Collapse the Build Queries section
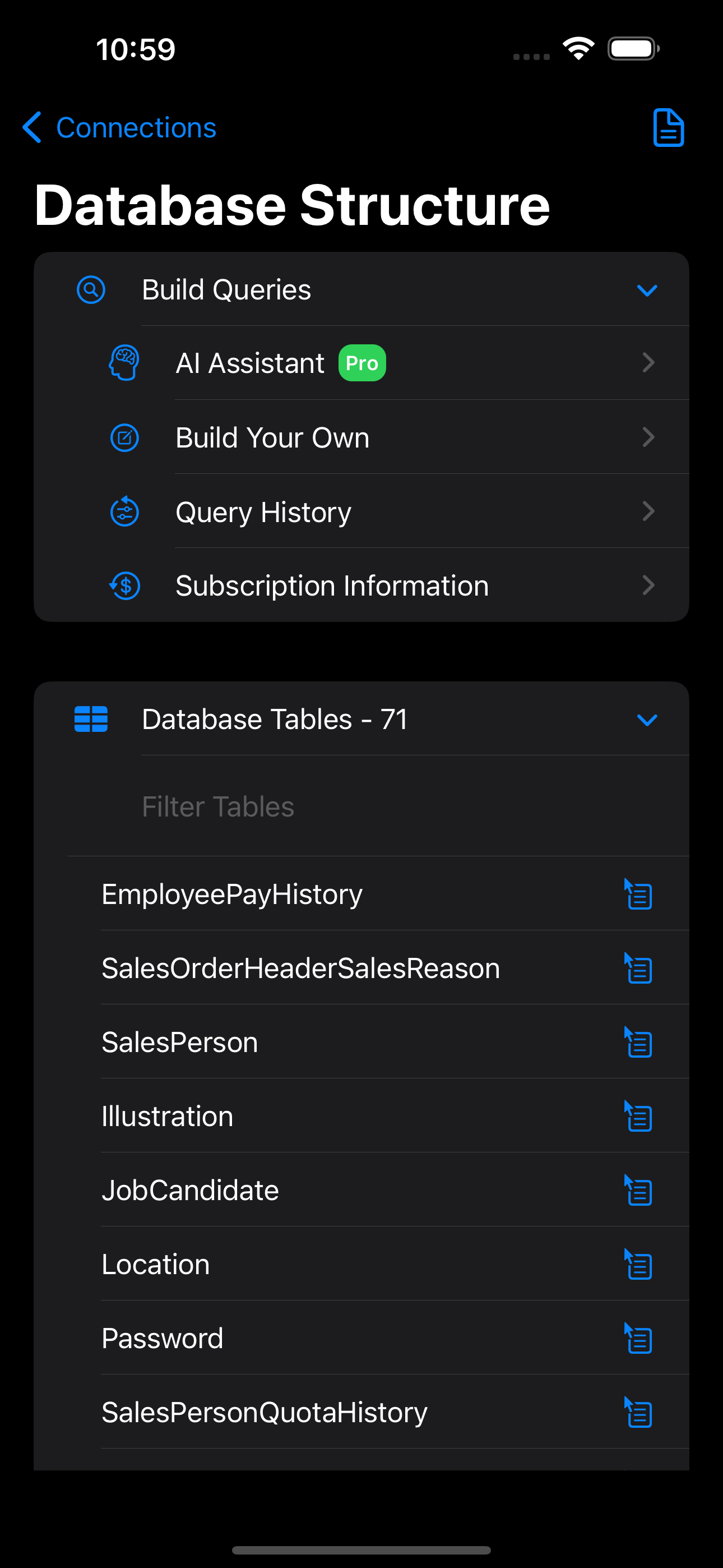This screenshot has width=723, height=1568. (x=646, y=290)
